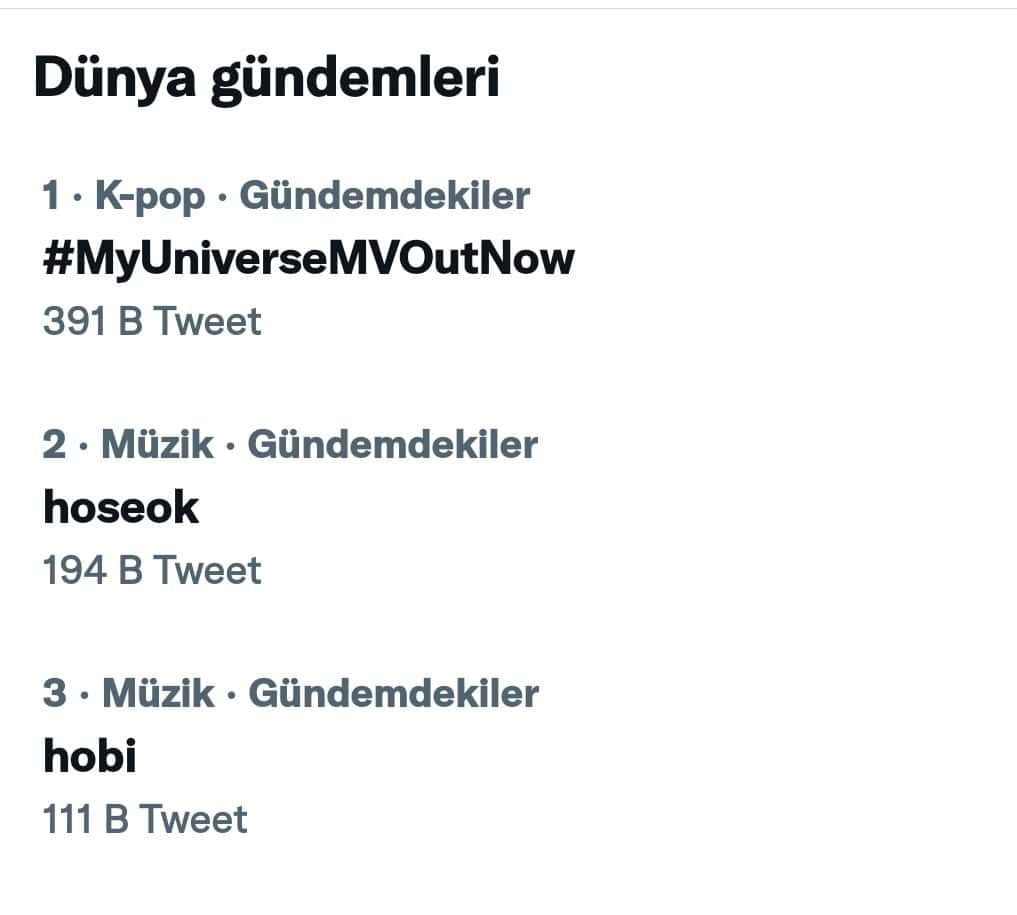Open the #MyUniverseMVOutNow trending hashtag
Screen dimensions: 1017x915
(x=309, y=259)
